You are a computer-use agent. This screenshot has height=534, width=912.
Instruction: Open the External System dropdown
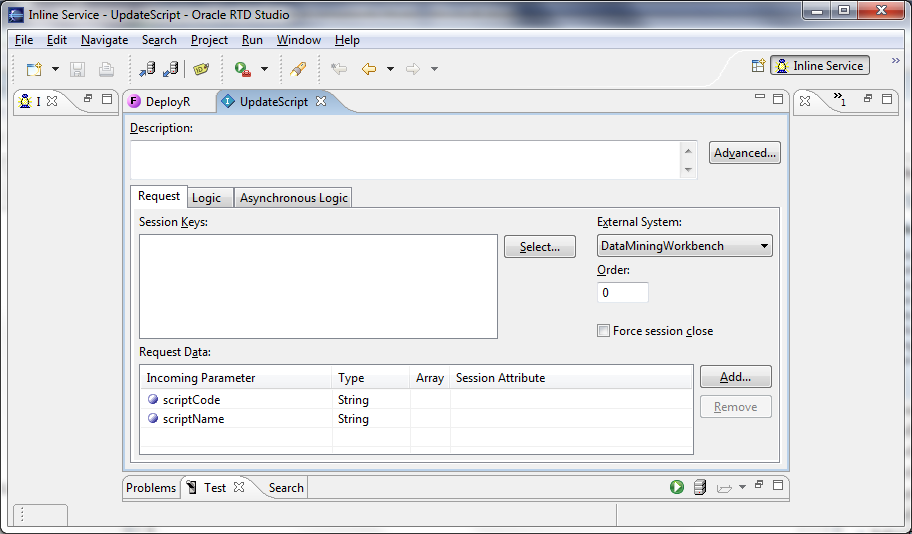click(x=685, y=246)
